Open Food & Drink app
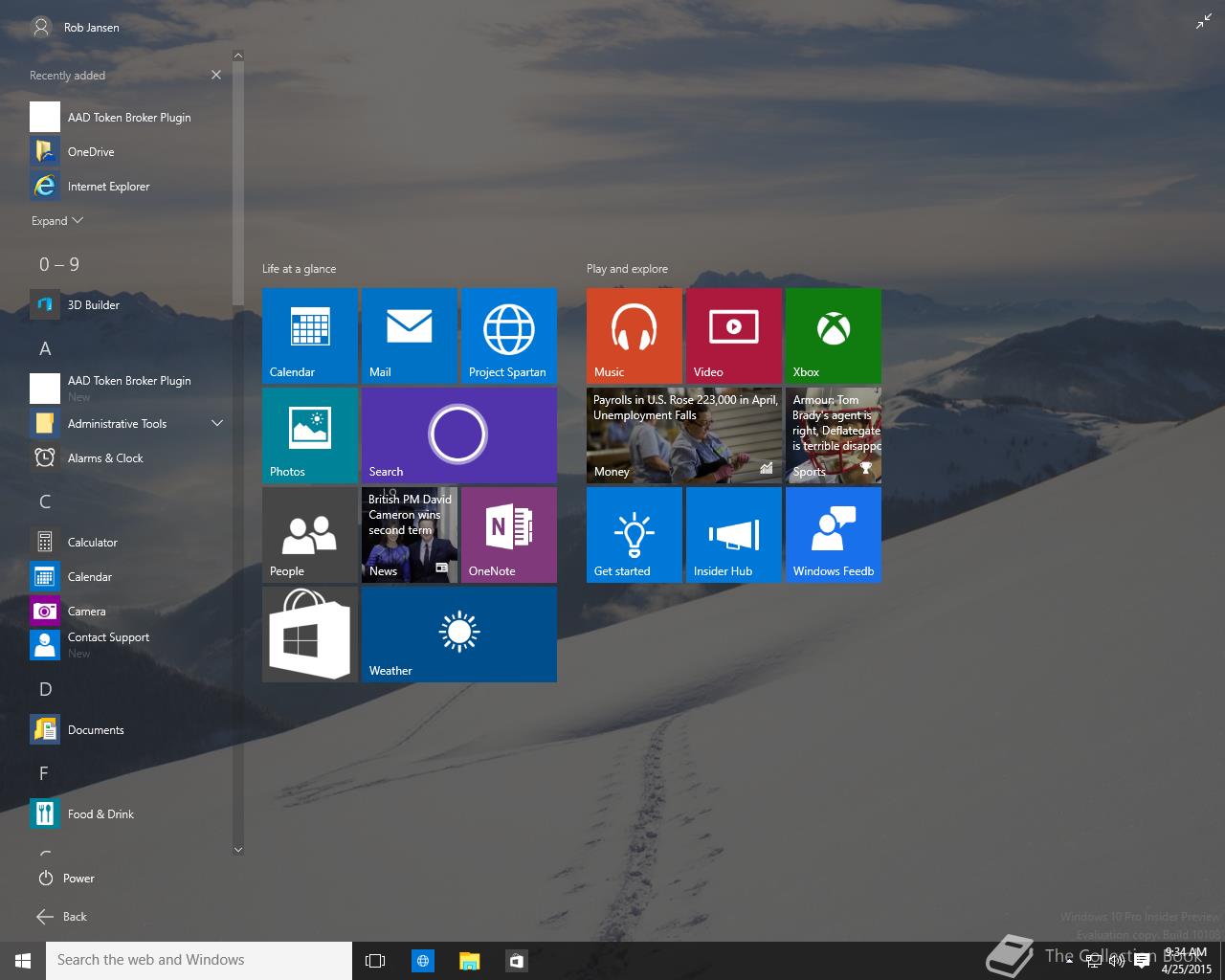 pos(129,814)
